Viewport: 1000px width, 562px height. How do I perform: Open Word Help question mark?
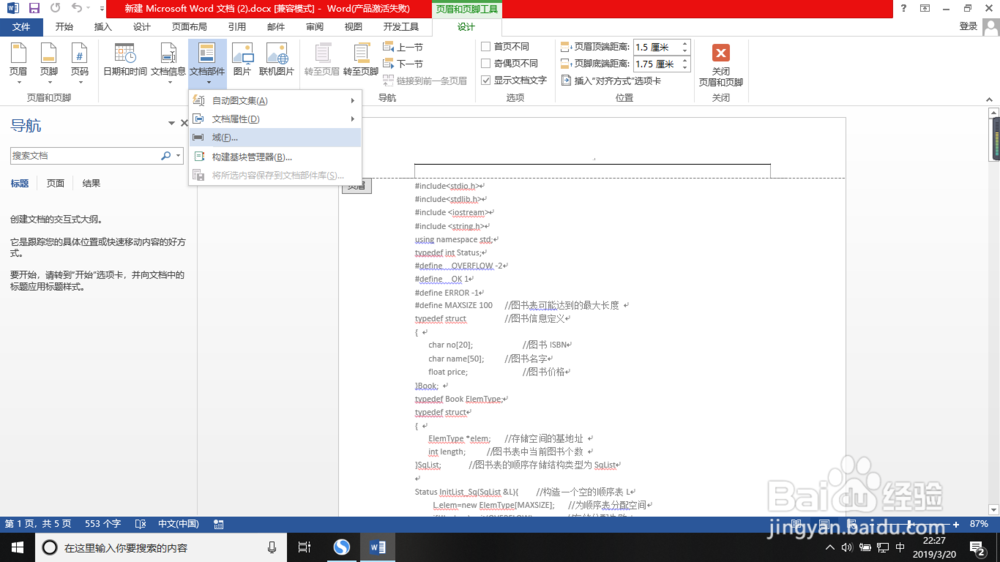[x=903, y=8]
